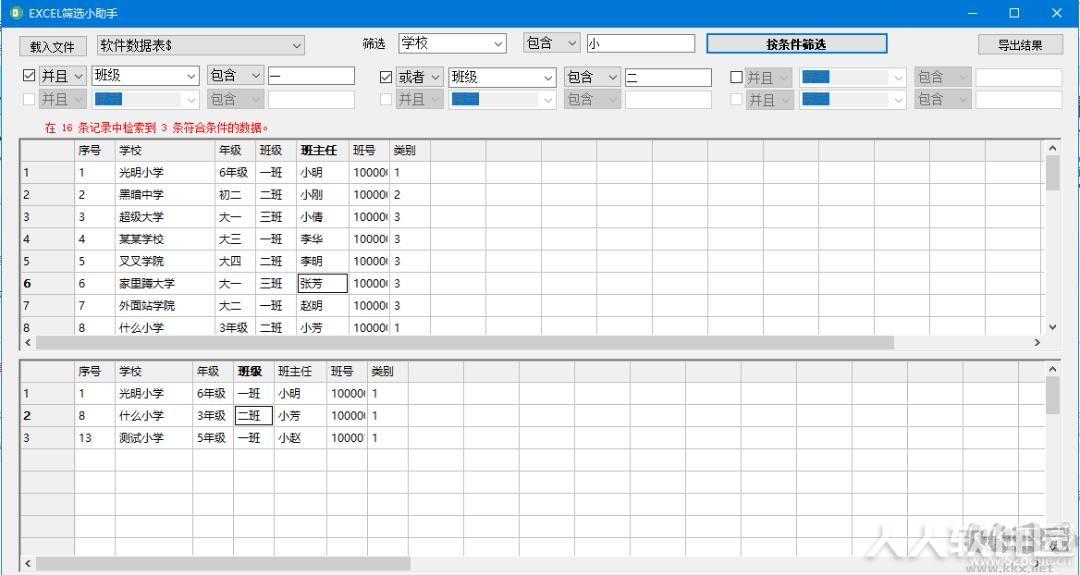The height and width of the screenshot is (575, 1080).
Task: Click the source table's scroll-right arrow
Action: coord(1037,342)
